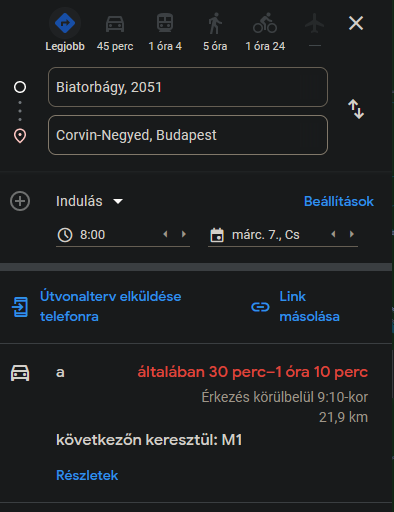Select the Legjobb best travel mode icon
This screenshot has height=512, width=394.
(x=65, y=23)
